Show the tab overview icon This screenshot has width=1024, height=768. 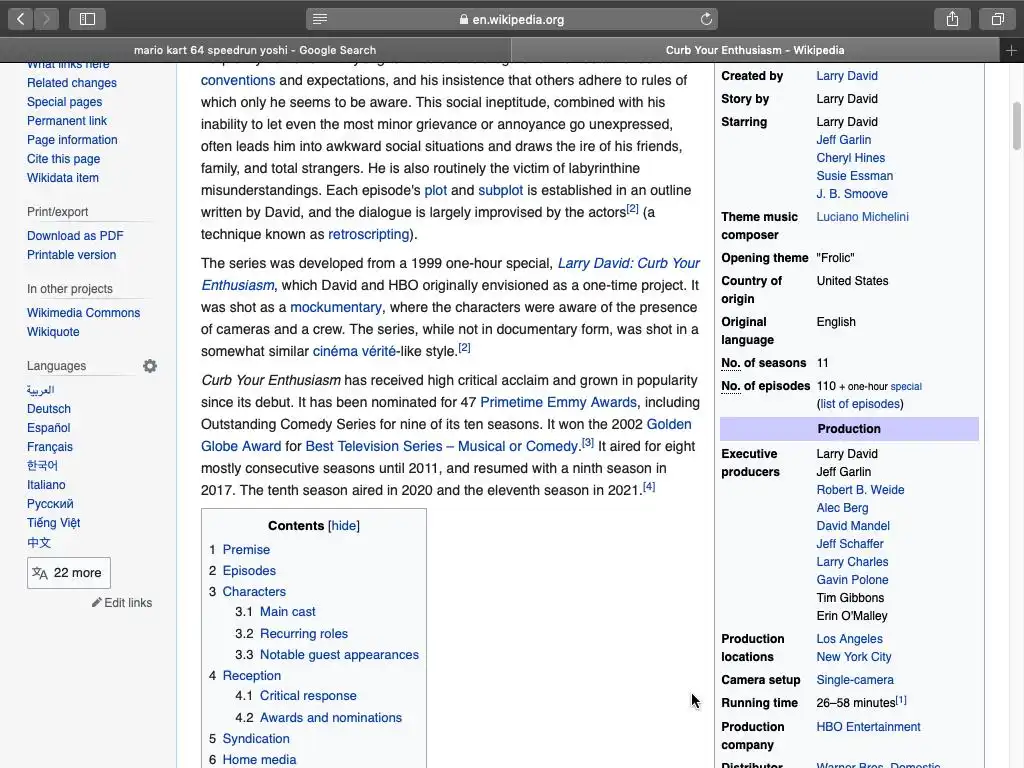click(997, 19)
